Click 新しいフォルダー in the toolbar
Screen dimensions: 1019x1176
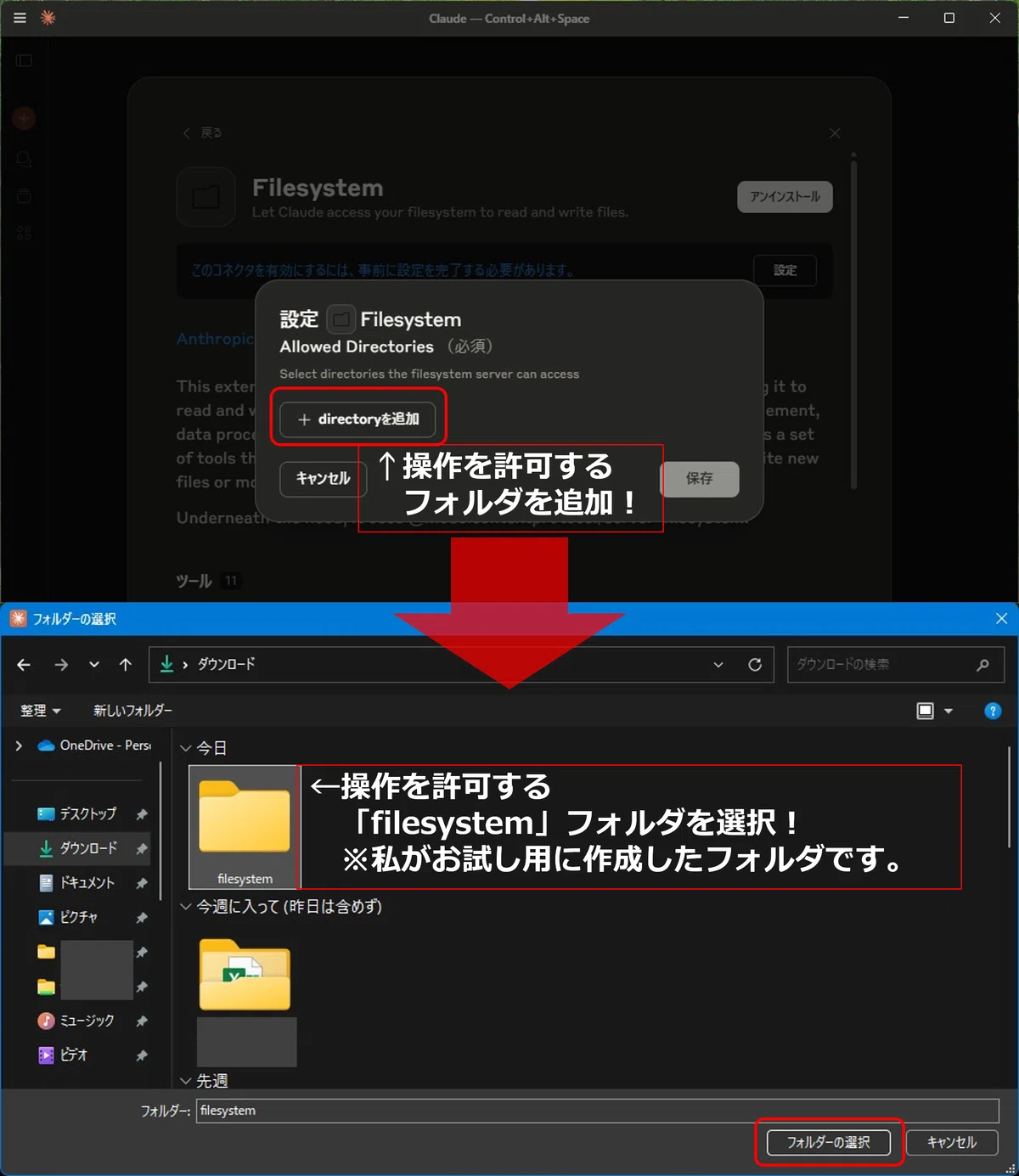point(132,711)
